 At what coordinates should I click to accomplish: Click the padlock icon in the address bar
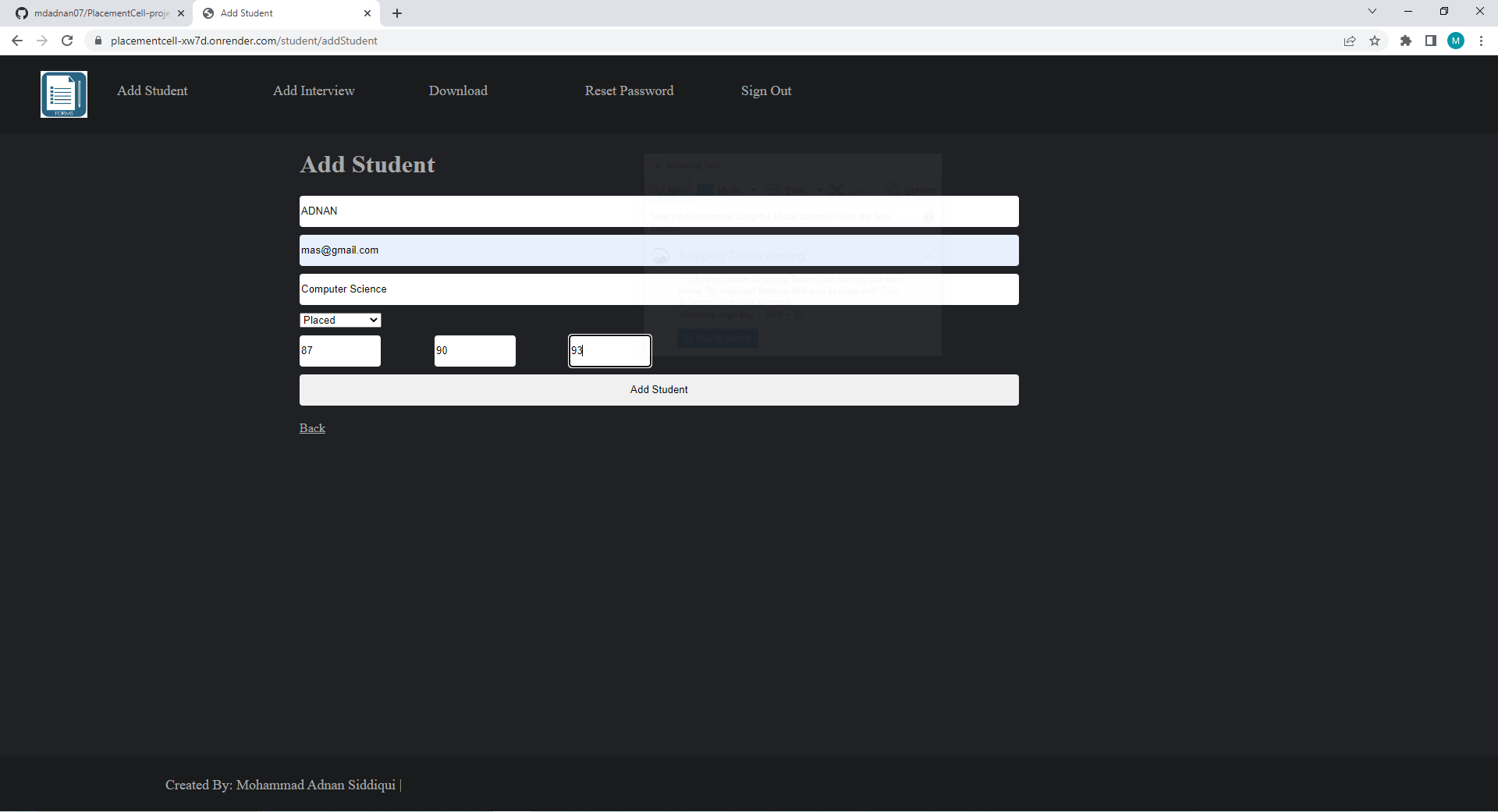[98, 41]
